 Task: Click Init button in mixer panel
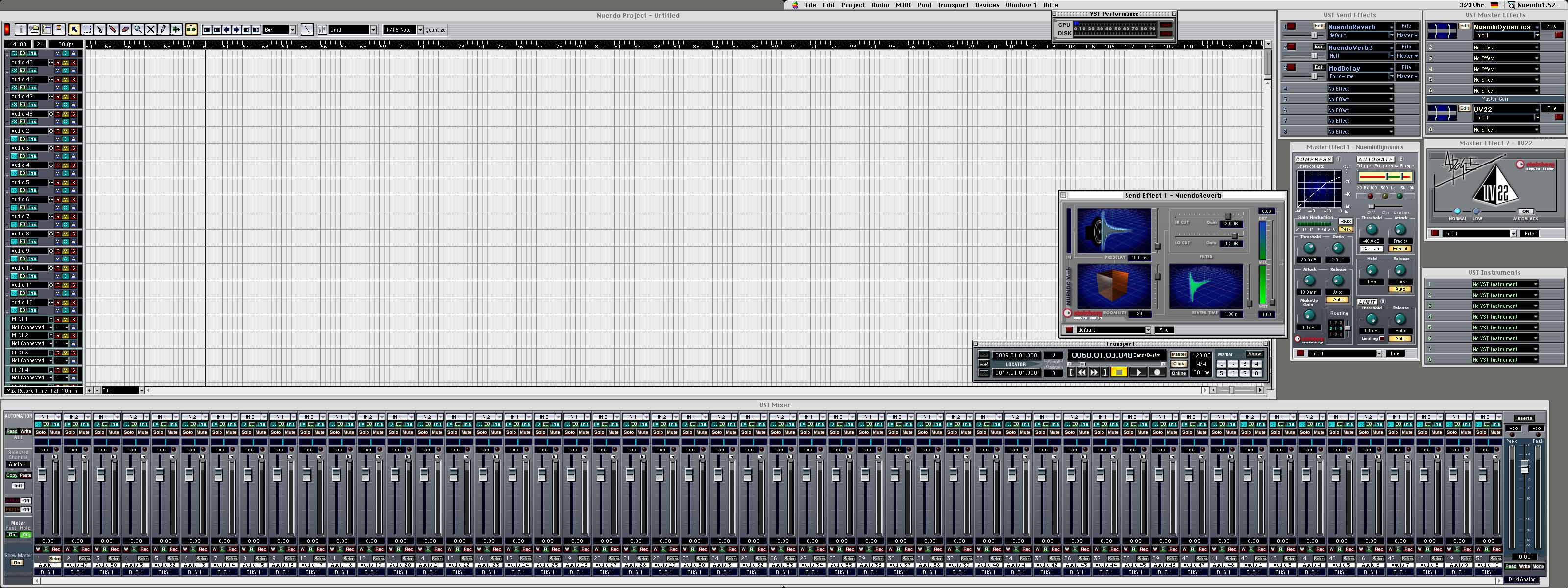pos(18,486)
